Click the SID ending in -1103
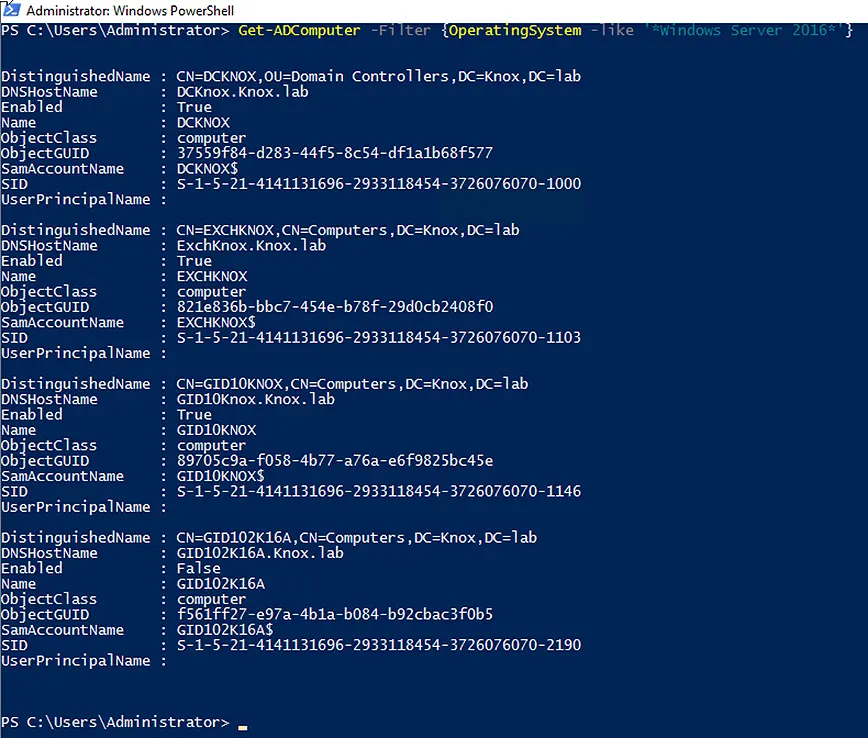Image resolution: width=868 pixels, height=738 pixels. (379, 338)
